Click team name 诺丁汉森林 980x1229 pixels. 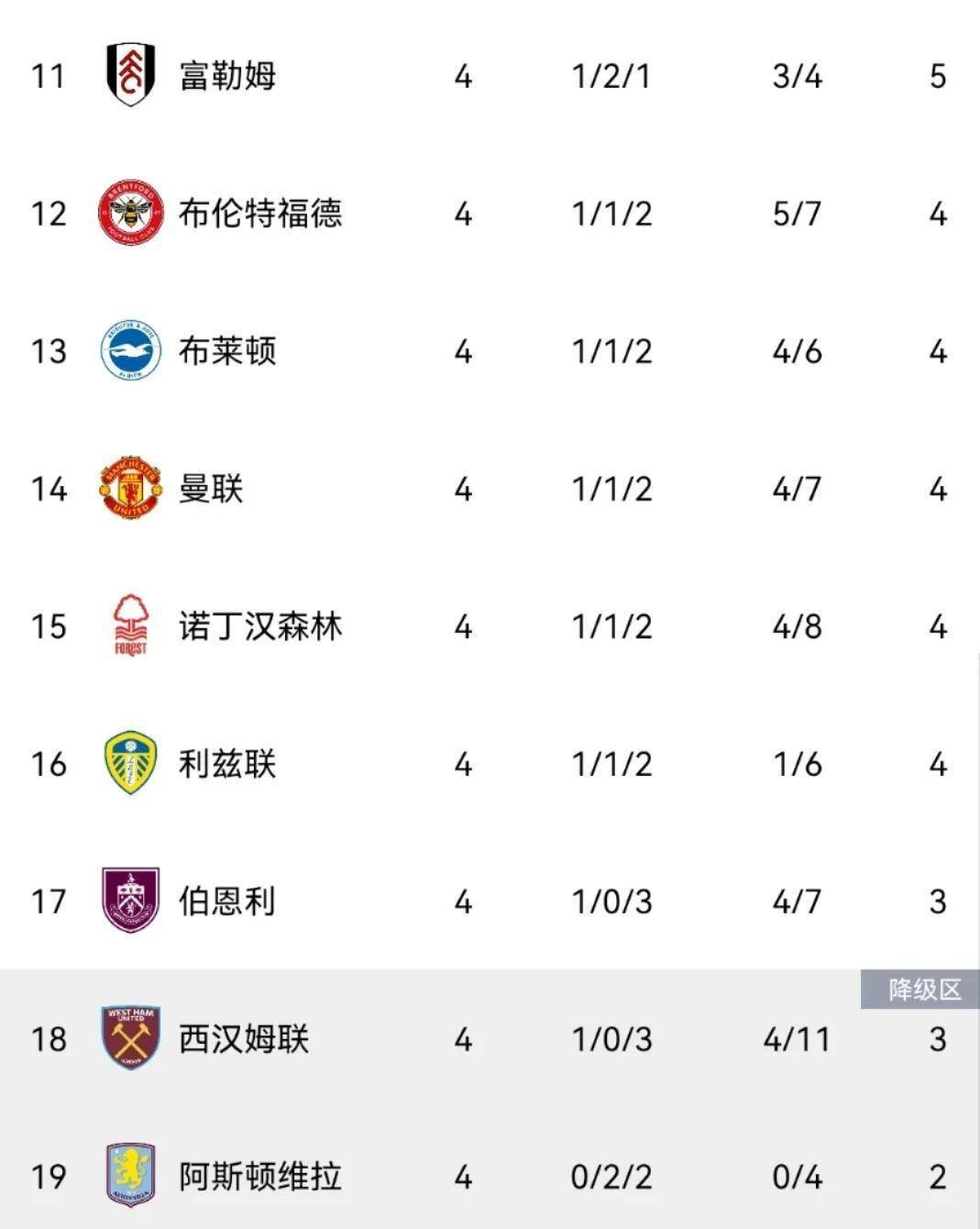point(260,626)
